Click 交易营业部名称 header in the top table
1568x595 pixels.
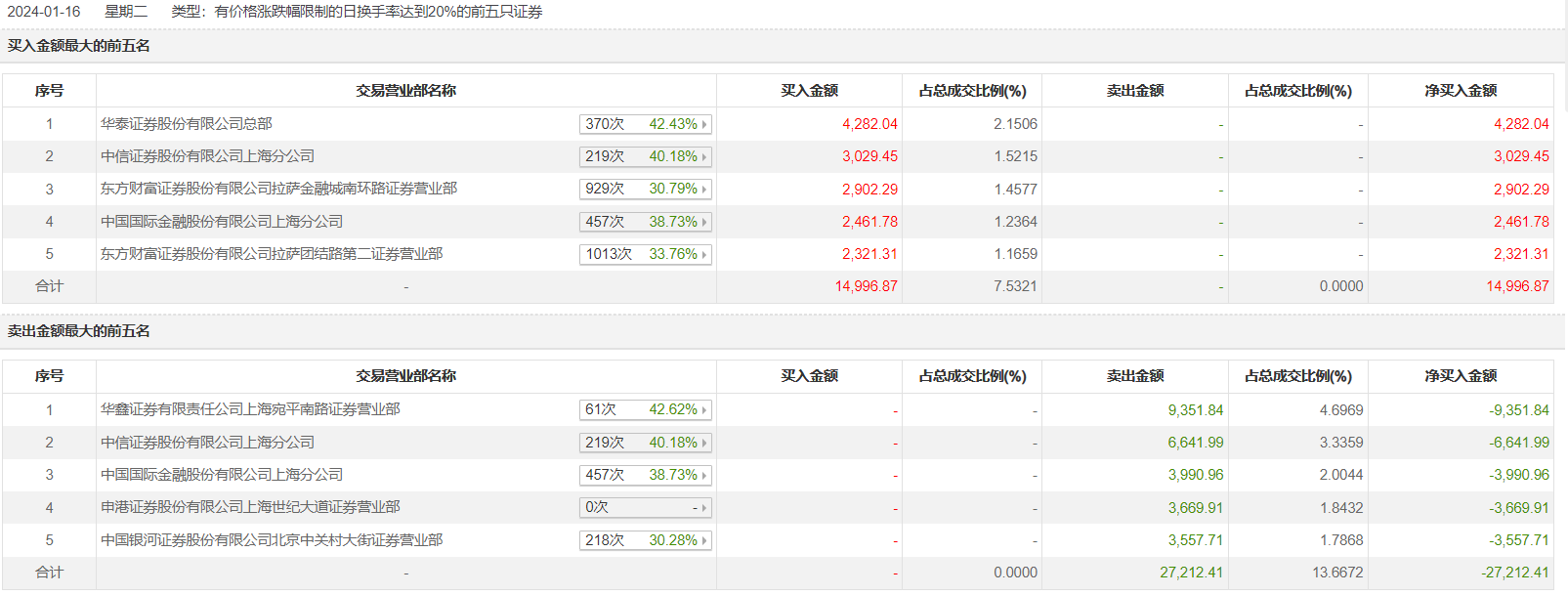click(405, 91)
